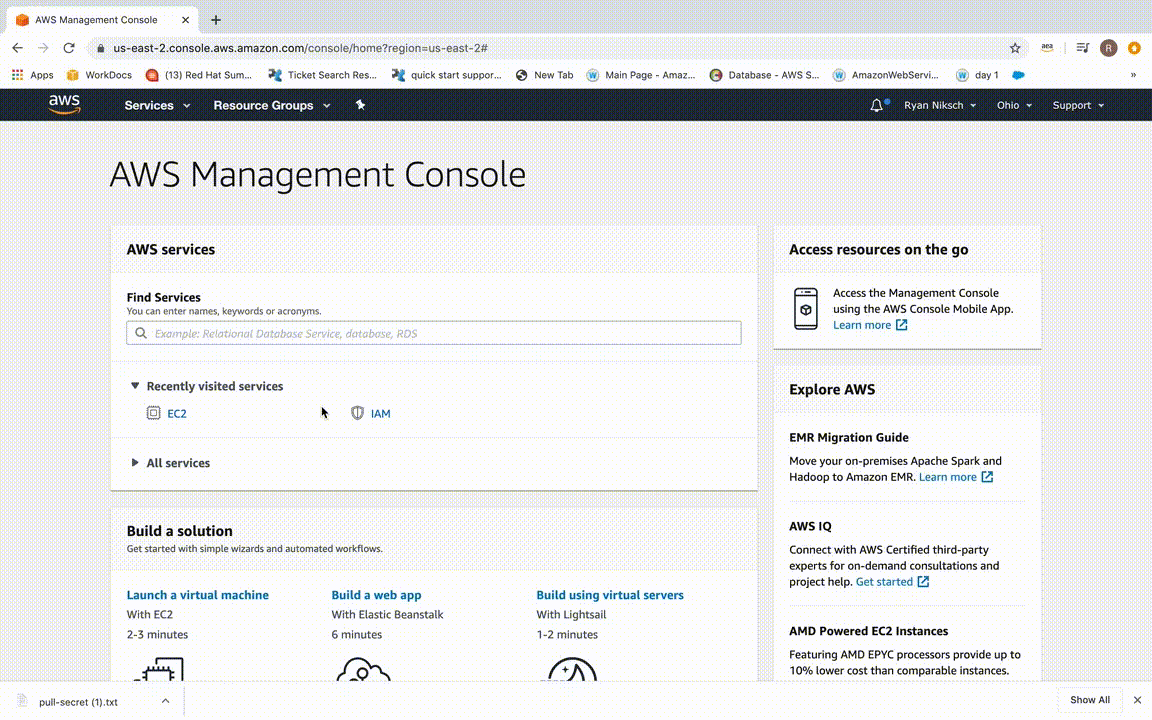Select the AMD Powered EC2 Instances heading
The image size is (1152, 720).
(868, 630)
